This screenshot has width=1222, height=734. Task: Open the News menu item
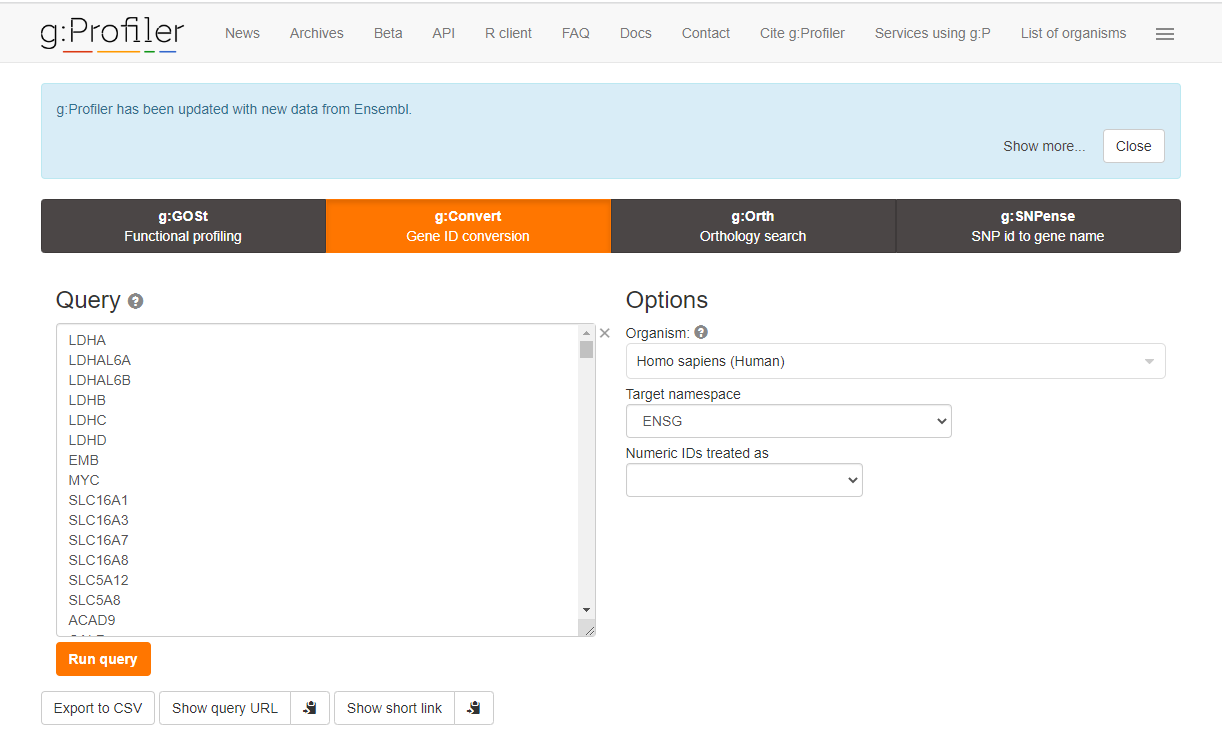coord(242,33)
